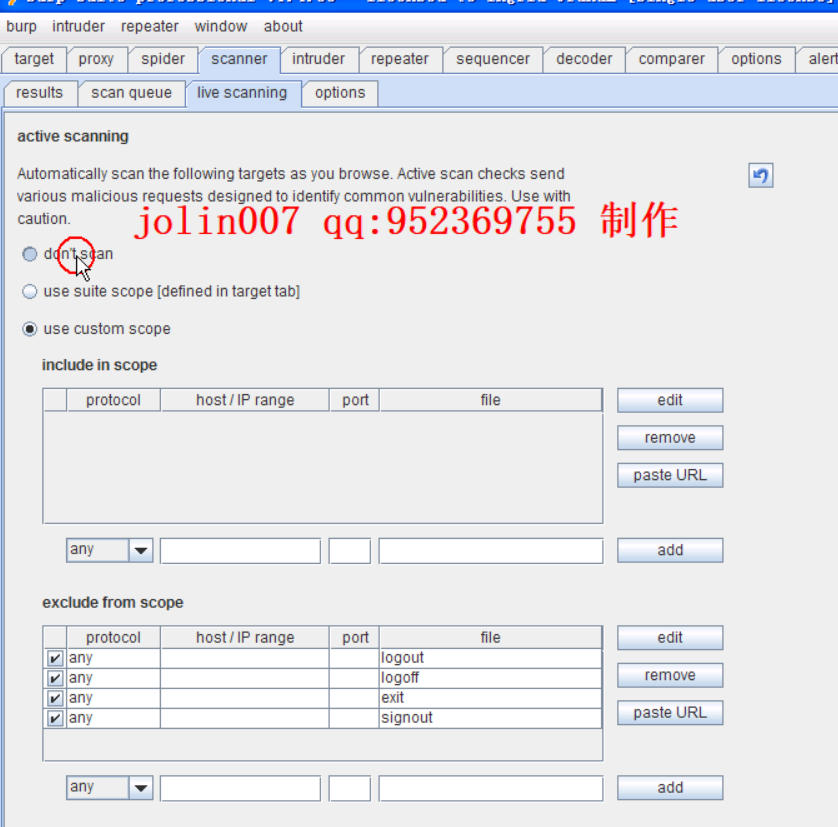The image size is (838, 827).
Task: Select the "signout" file cell
Action: tap(491, 718)
